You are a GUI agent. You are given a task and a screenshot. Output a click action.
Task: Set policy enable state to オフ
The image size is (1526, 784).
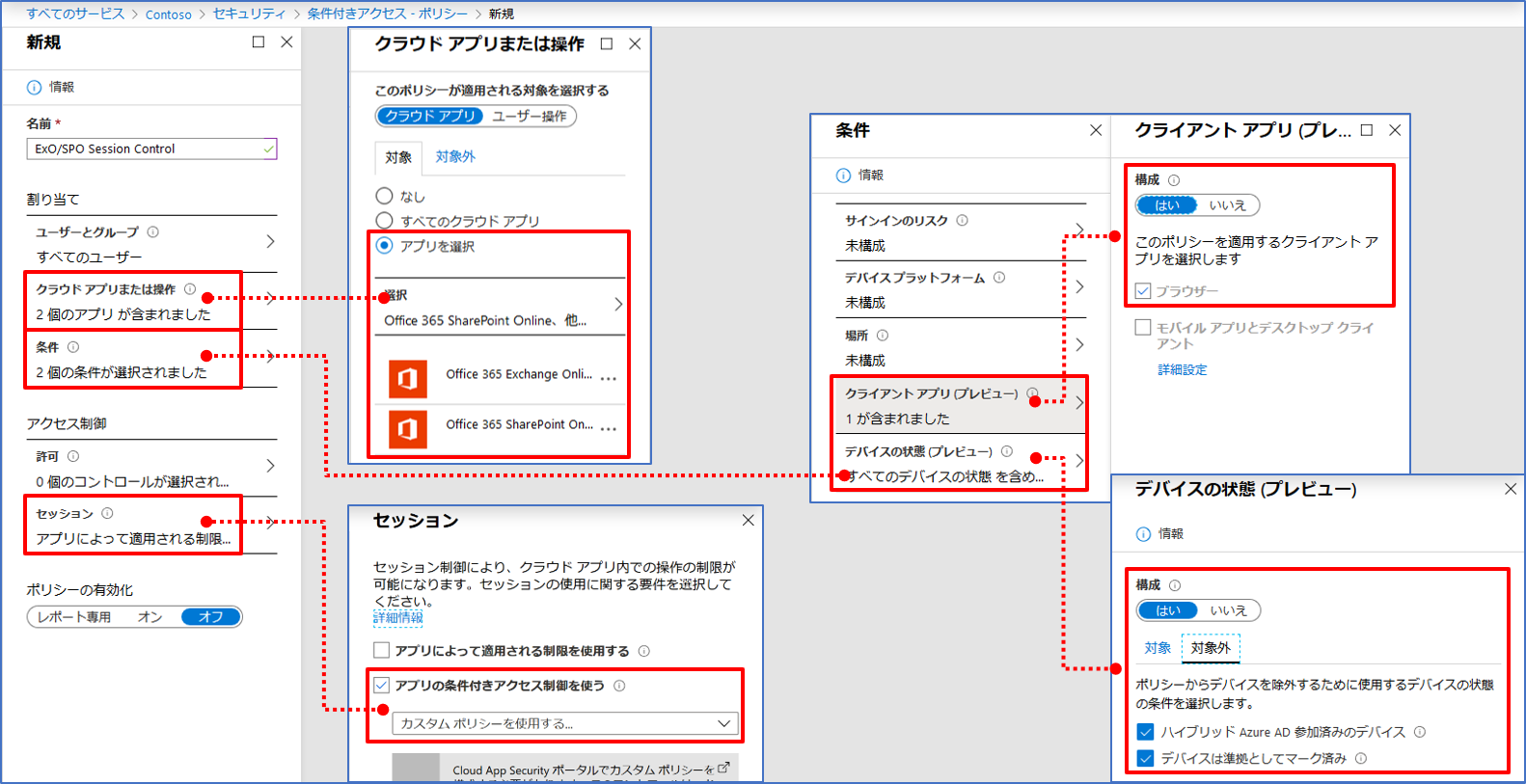(210, 617)
